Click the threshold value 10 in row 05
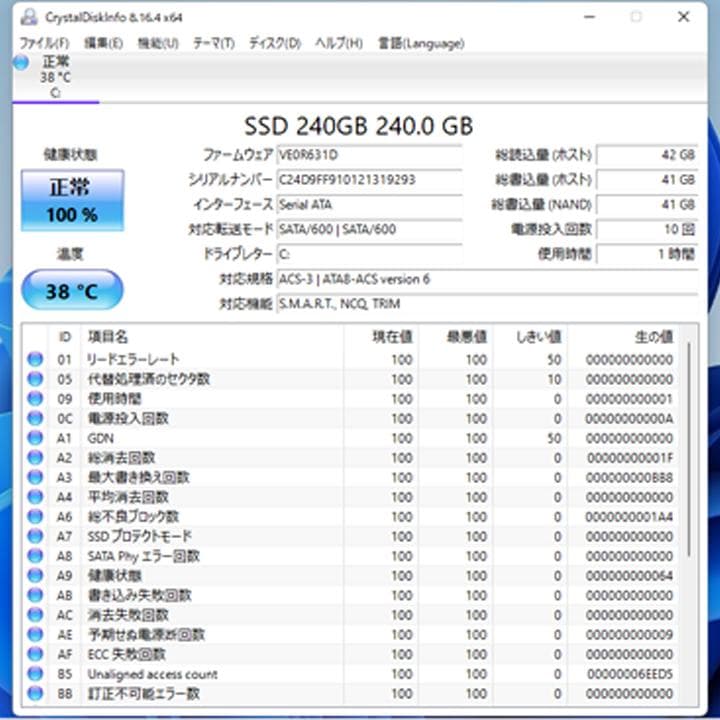Screen dimensions: 720x720 (x=554, y=379)
